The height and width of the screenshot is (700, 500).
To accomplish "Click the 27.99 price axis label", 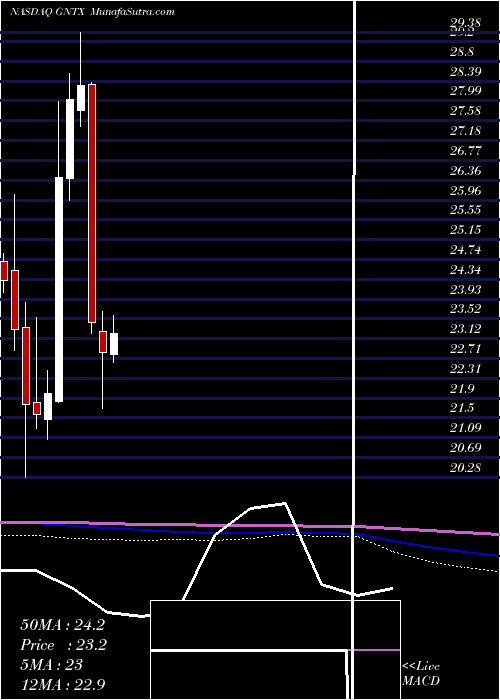I will click(466, 91).
